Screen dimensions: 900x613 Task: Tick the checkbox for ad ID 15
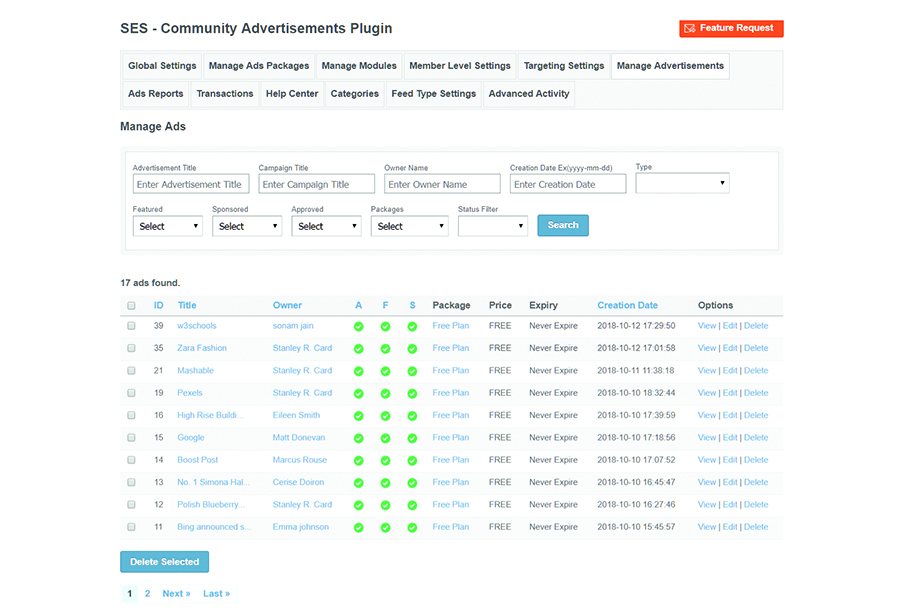click(131, 438)
